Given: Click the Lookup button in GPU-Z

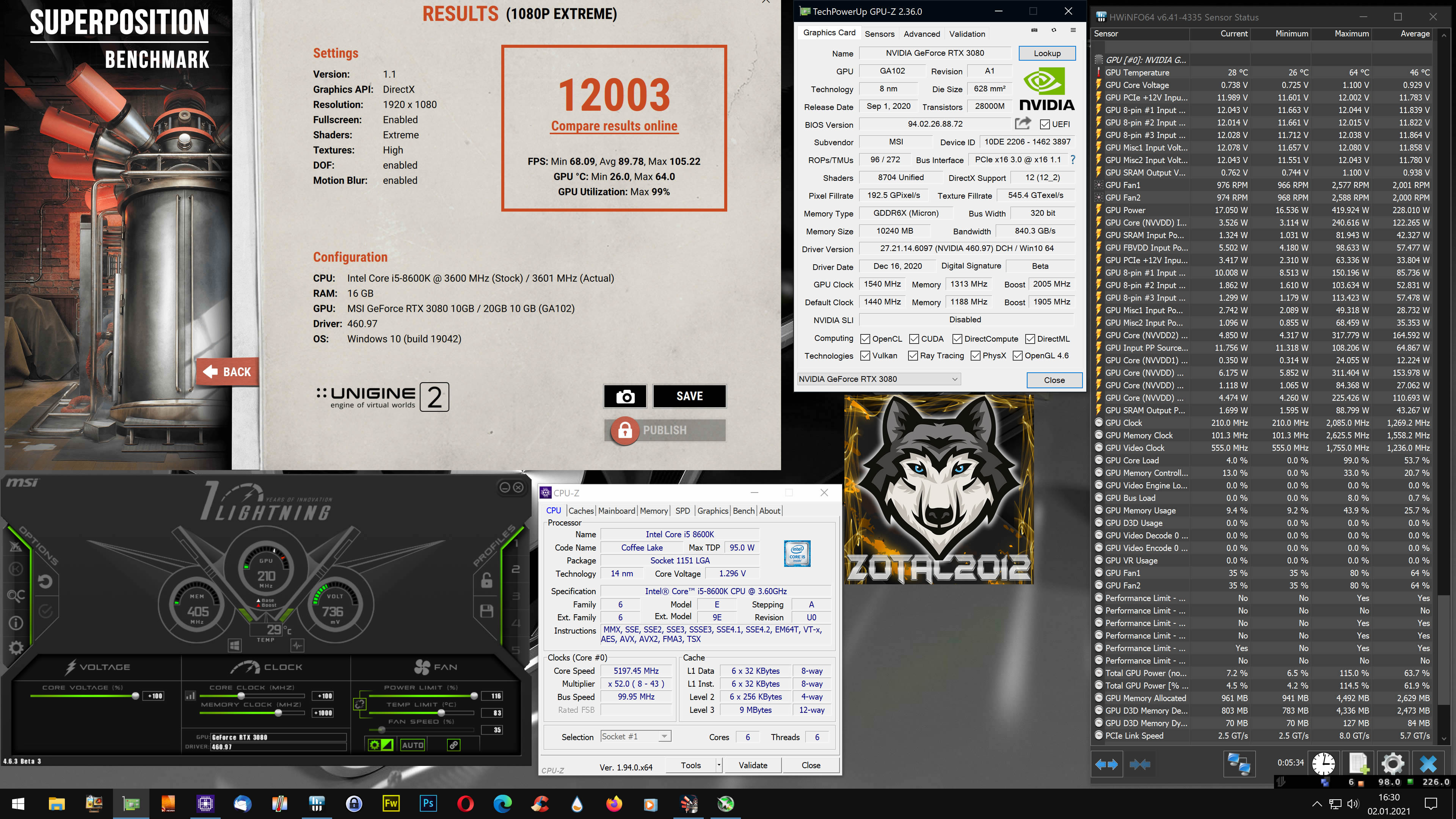Looking at the screenshot, I should pos(1047,53).
